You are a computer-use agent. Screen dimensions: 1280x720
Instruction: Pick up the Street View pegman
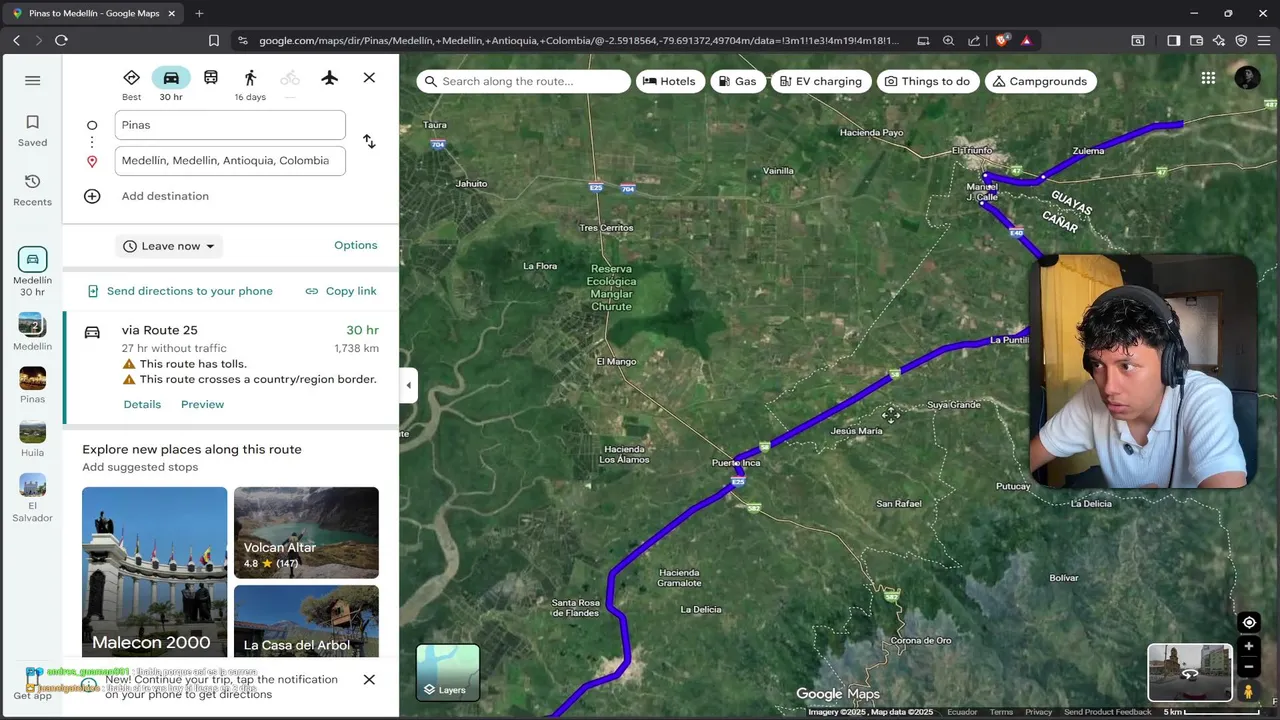coord(1249,691)
